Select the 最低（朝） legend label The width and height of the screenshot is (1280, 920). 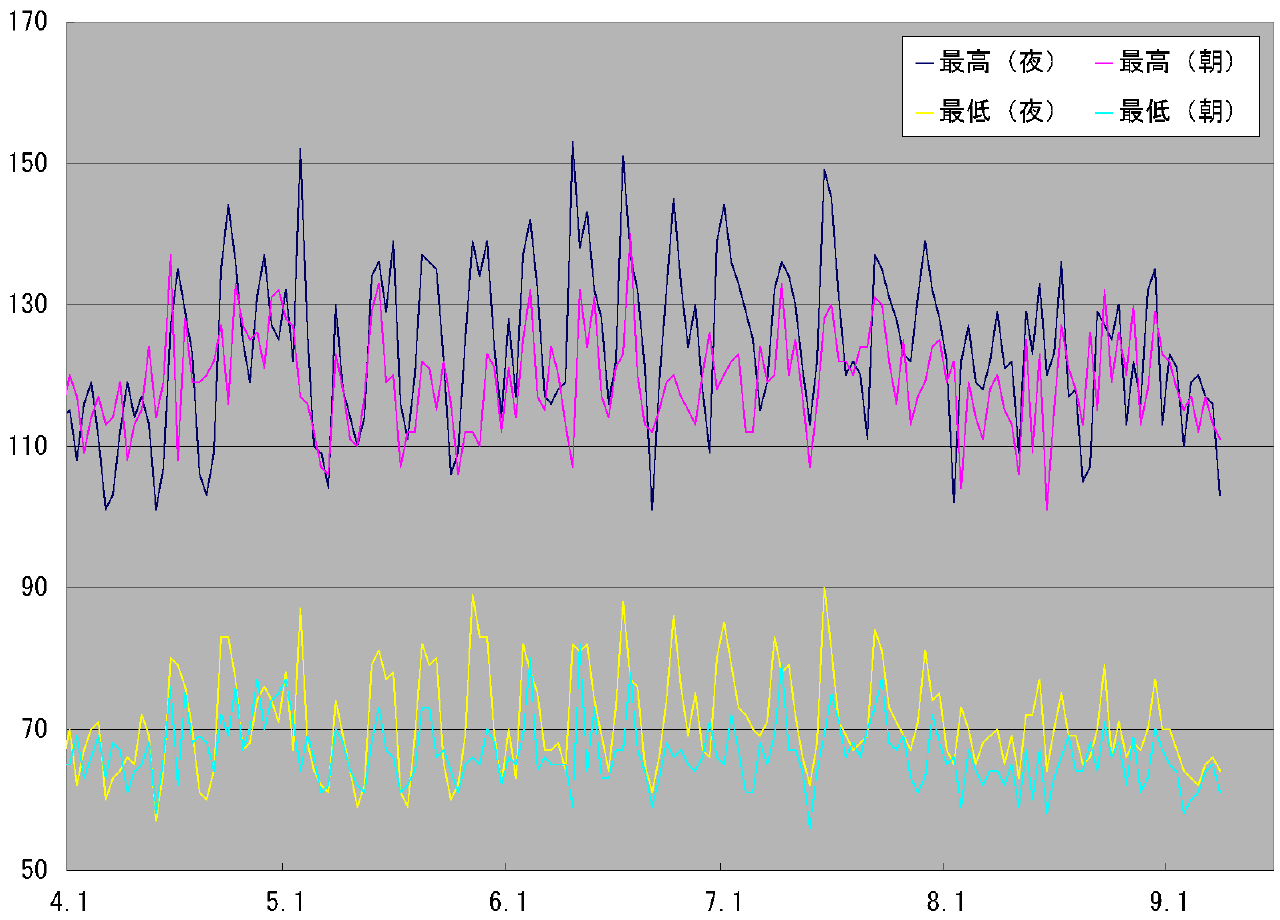(x=1177, y=111)
